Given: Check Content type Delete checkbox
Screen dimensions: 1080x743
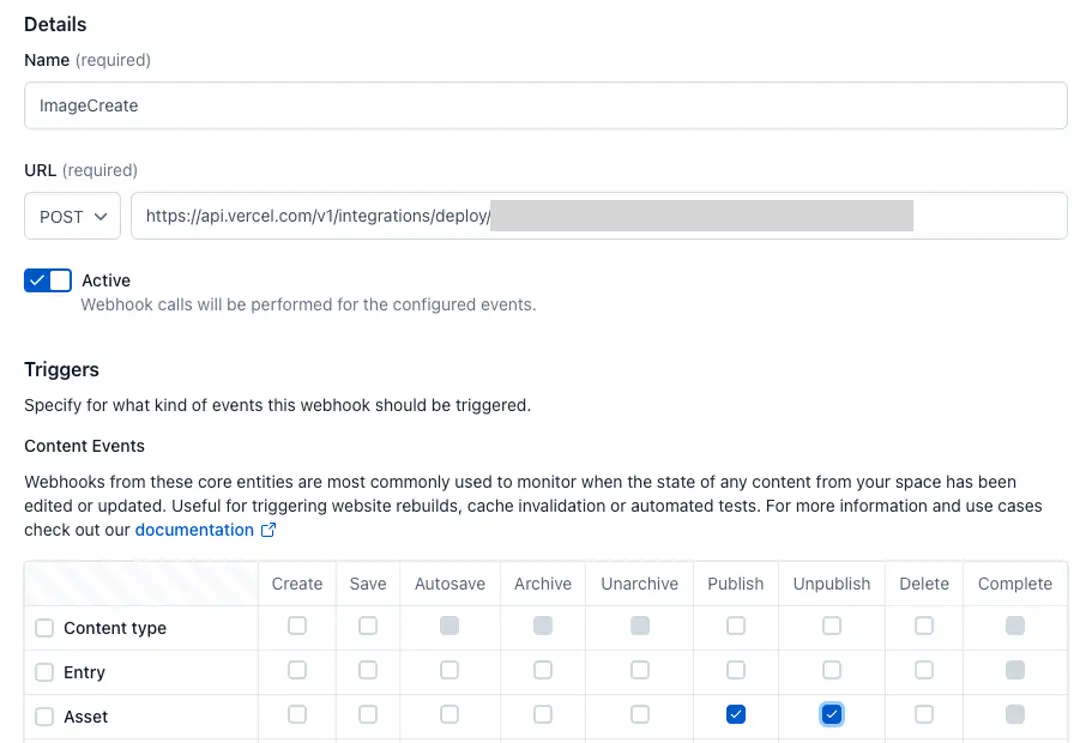Looking at the screenshot, I should coord(924,626).
